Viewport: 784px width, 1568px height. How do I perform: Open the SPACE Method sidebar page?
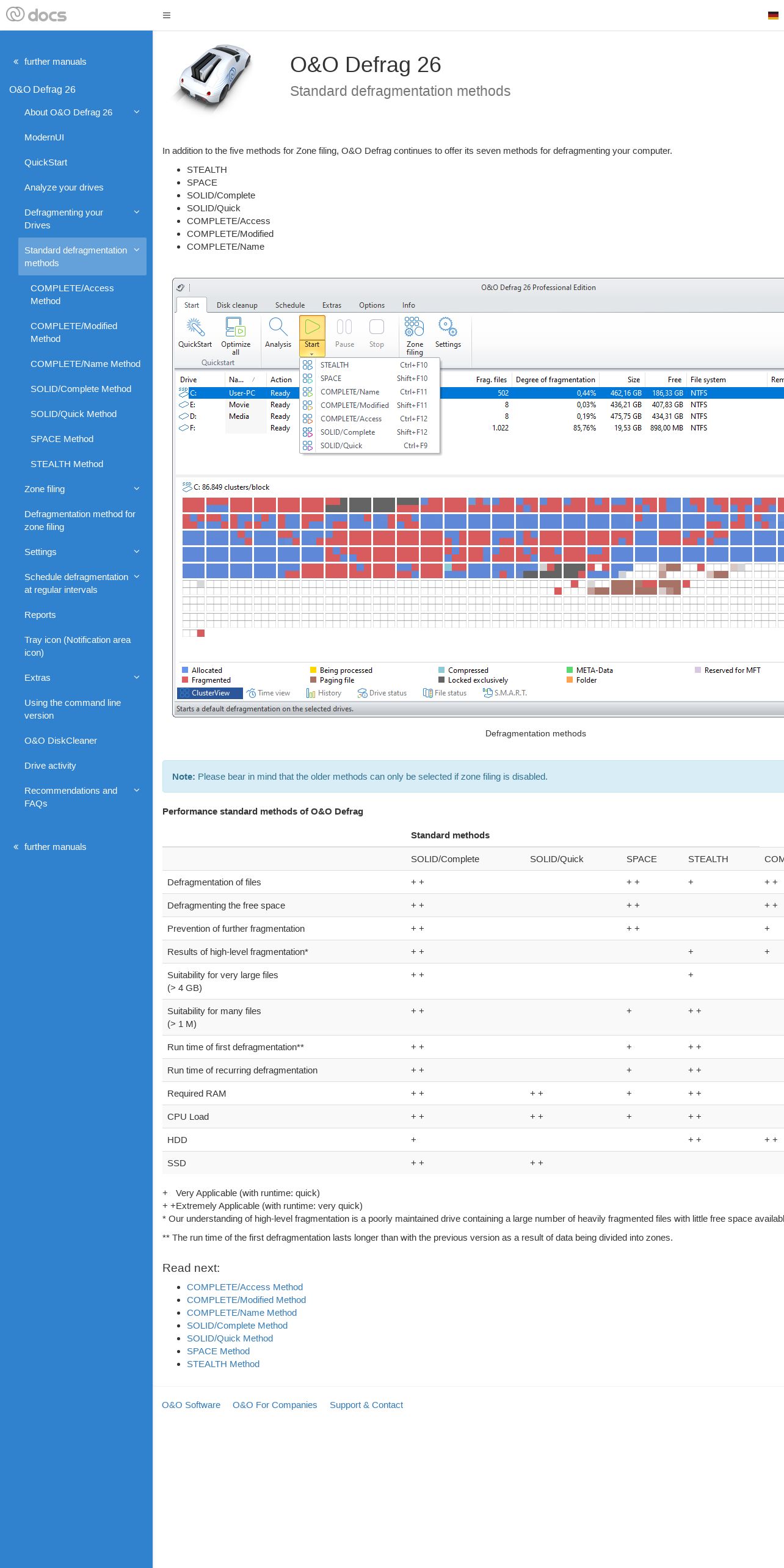(x=62, y=439)
